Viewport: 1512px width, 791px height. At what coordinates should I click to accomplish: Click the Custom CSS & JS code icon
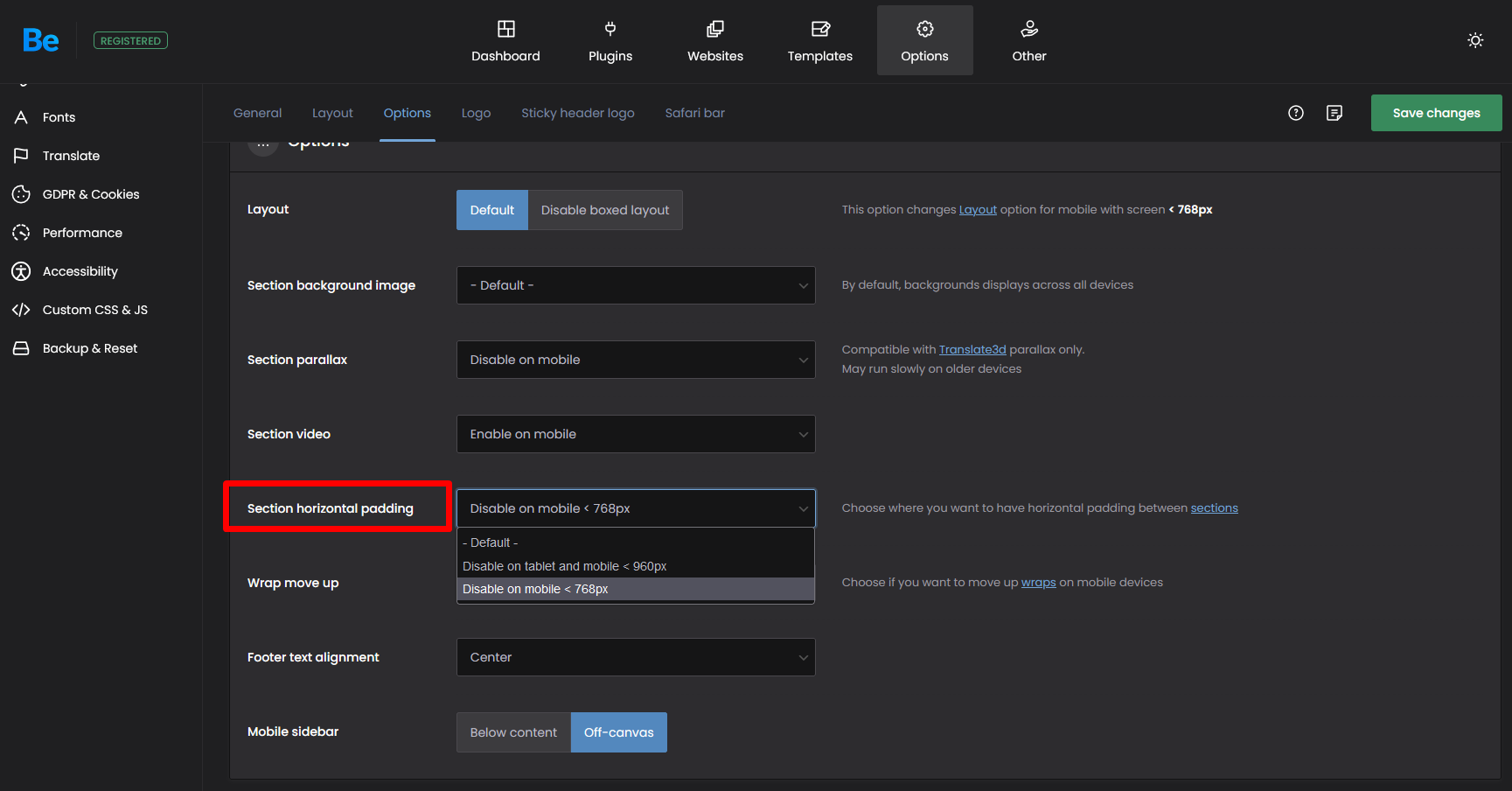21,310
